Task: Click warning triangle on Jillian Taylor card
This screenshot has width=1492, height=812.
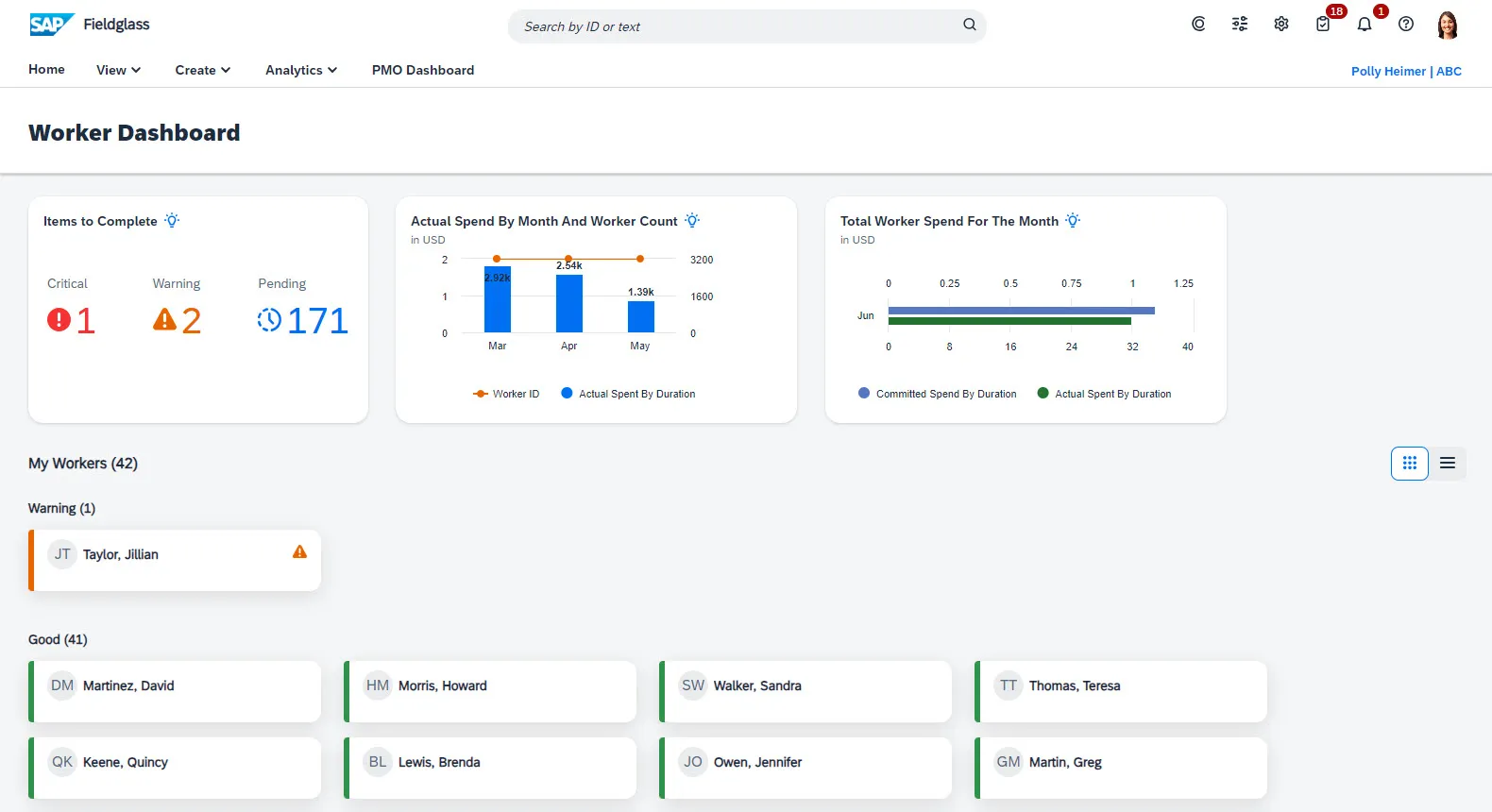Action: [299, 552]
